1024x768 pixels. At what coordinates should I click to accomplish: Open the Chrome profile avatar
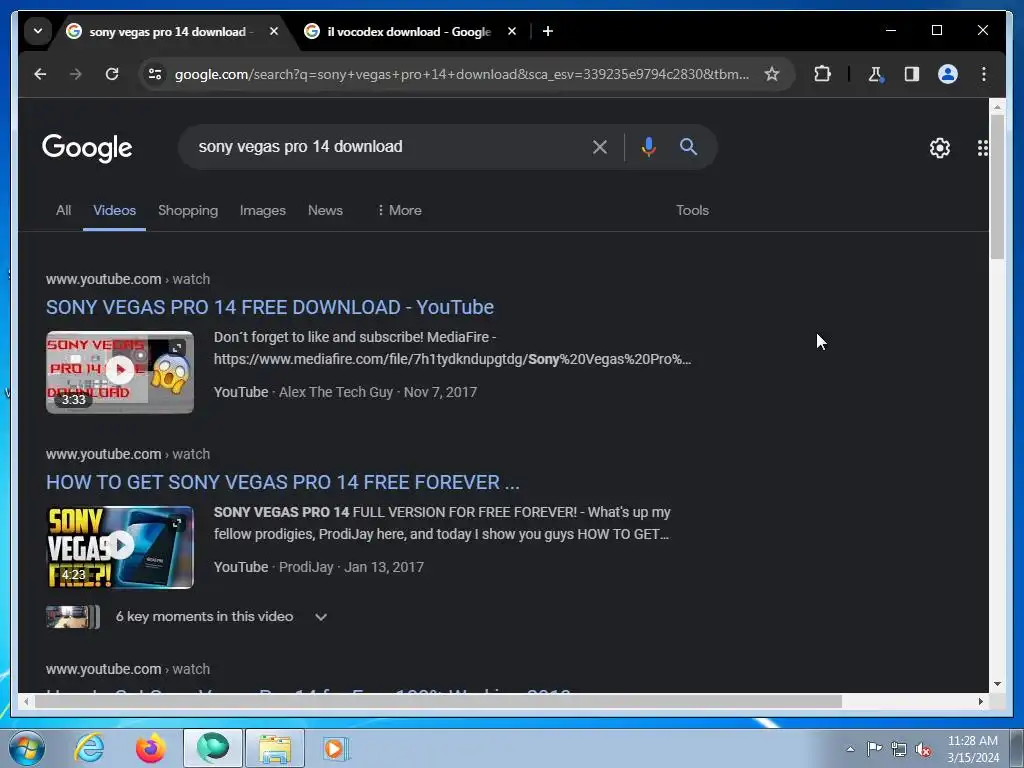[948, 74]
